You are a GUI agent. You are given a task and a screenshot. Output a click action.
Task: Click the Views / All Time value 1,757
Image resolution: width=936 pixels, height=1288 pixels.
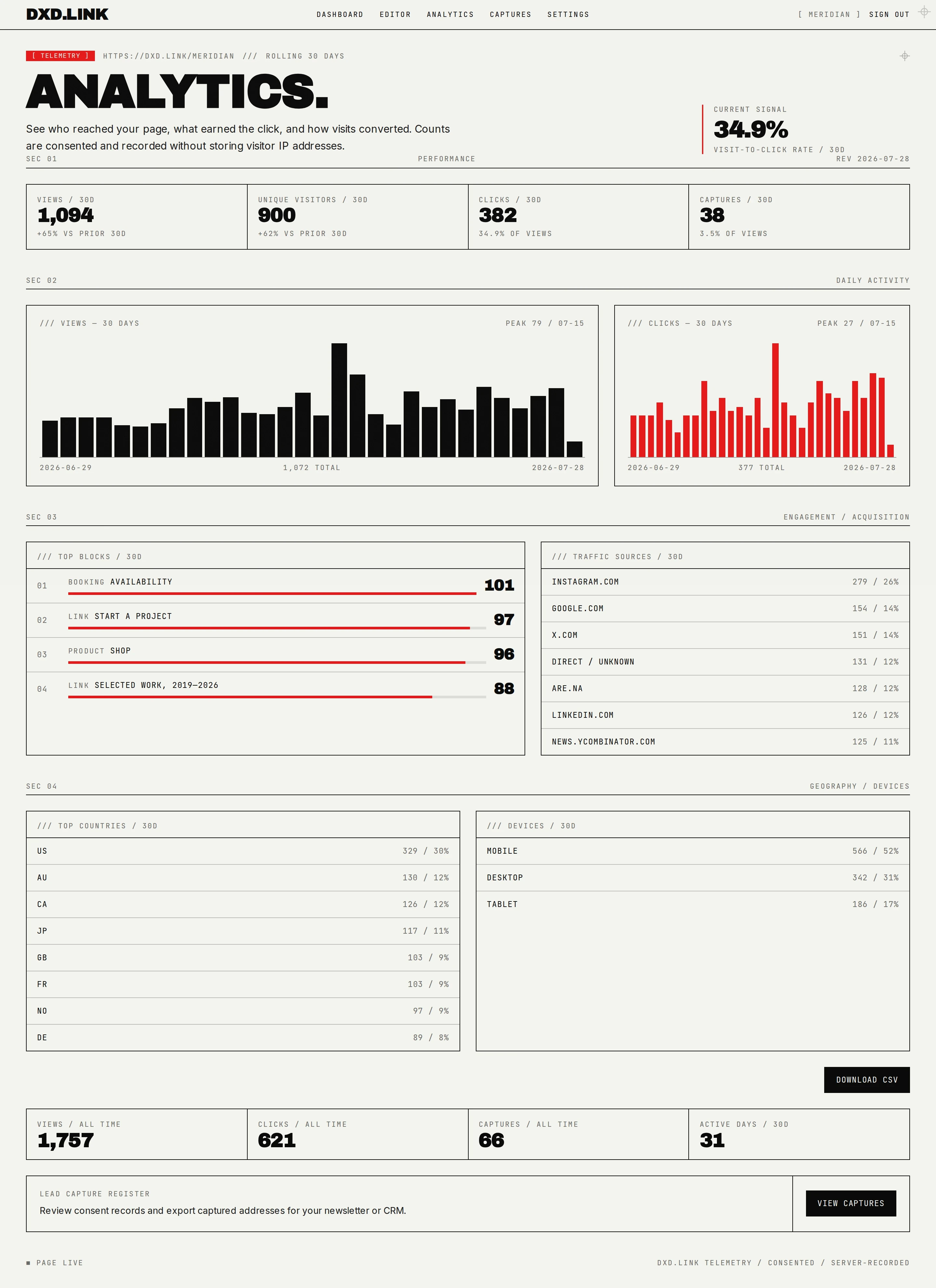pos(65,1140)
